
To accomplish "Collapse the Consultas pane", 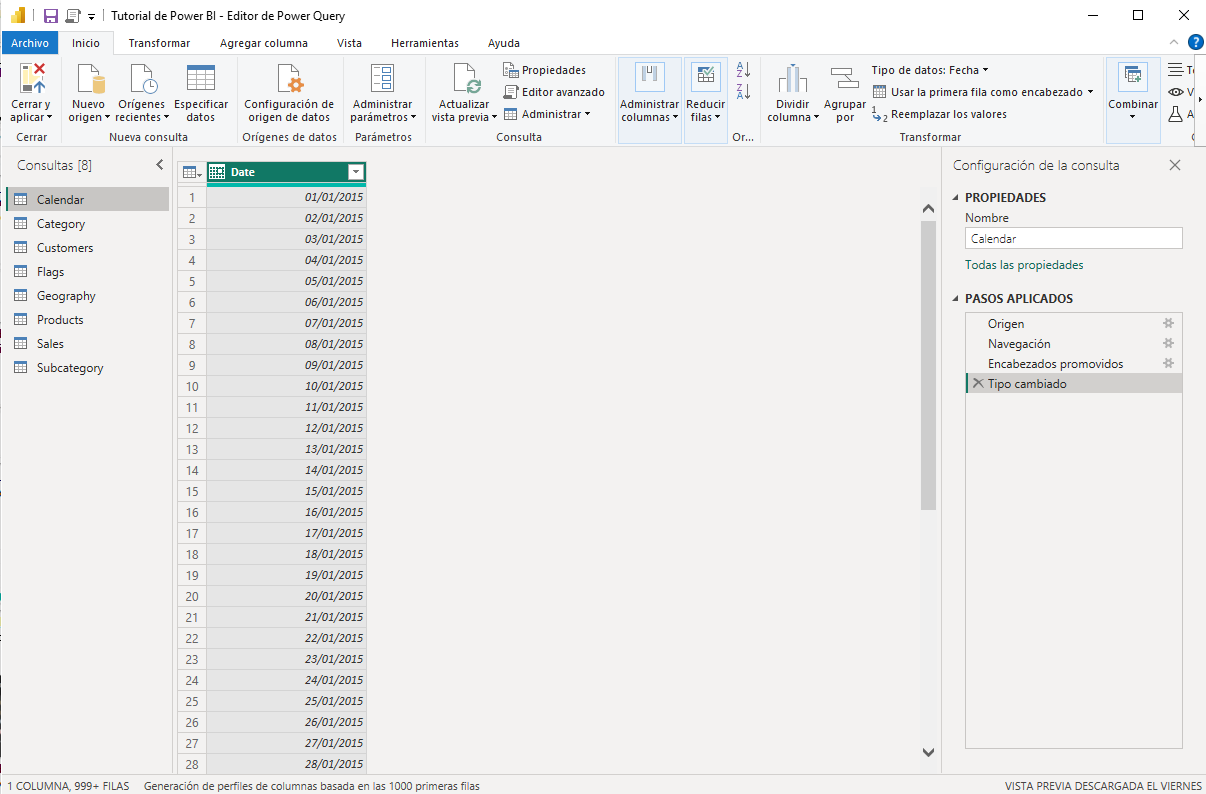I will click(x=160, y=165).
